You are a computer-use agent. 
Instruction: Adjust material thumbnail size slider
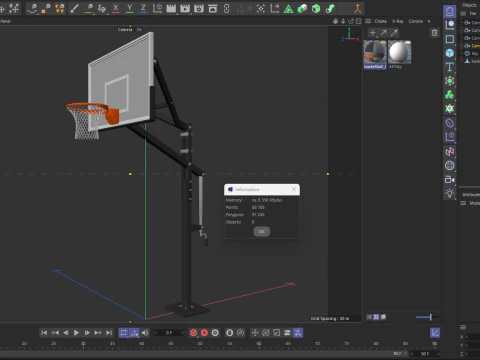click(427, 317)
